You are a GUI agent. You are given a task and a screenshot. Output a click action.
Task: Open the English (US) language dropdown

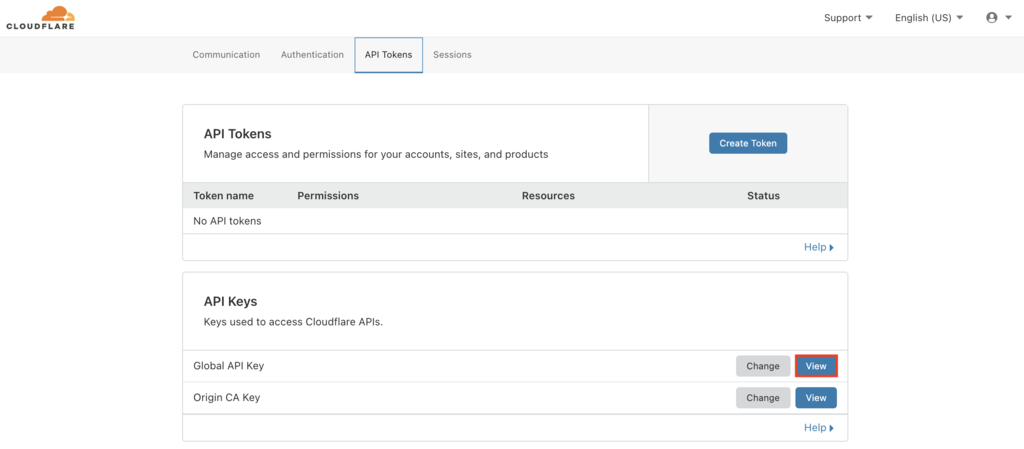(929, 18)
